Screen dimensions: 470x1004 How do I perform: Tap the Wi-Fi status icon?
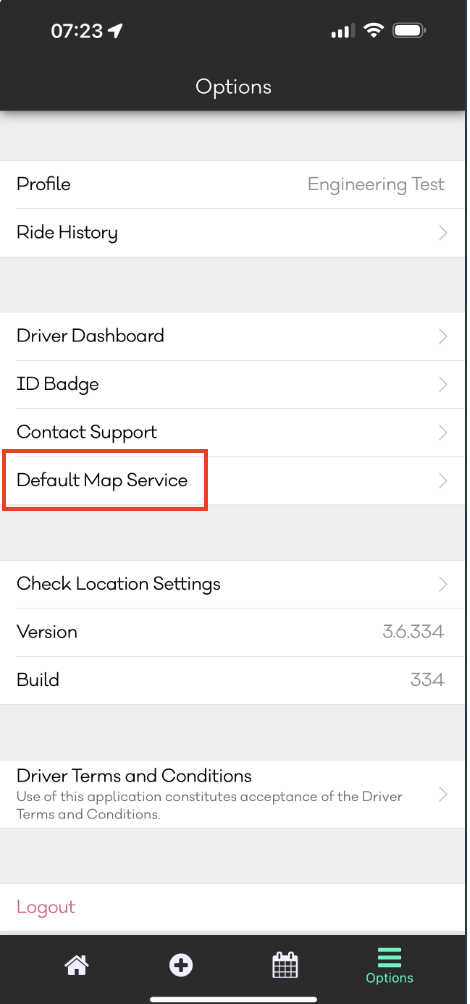tap(372, 30)
